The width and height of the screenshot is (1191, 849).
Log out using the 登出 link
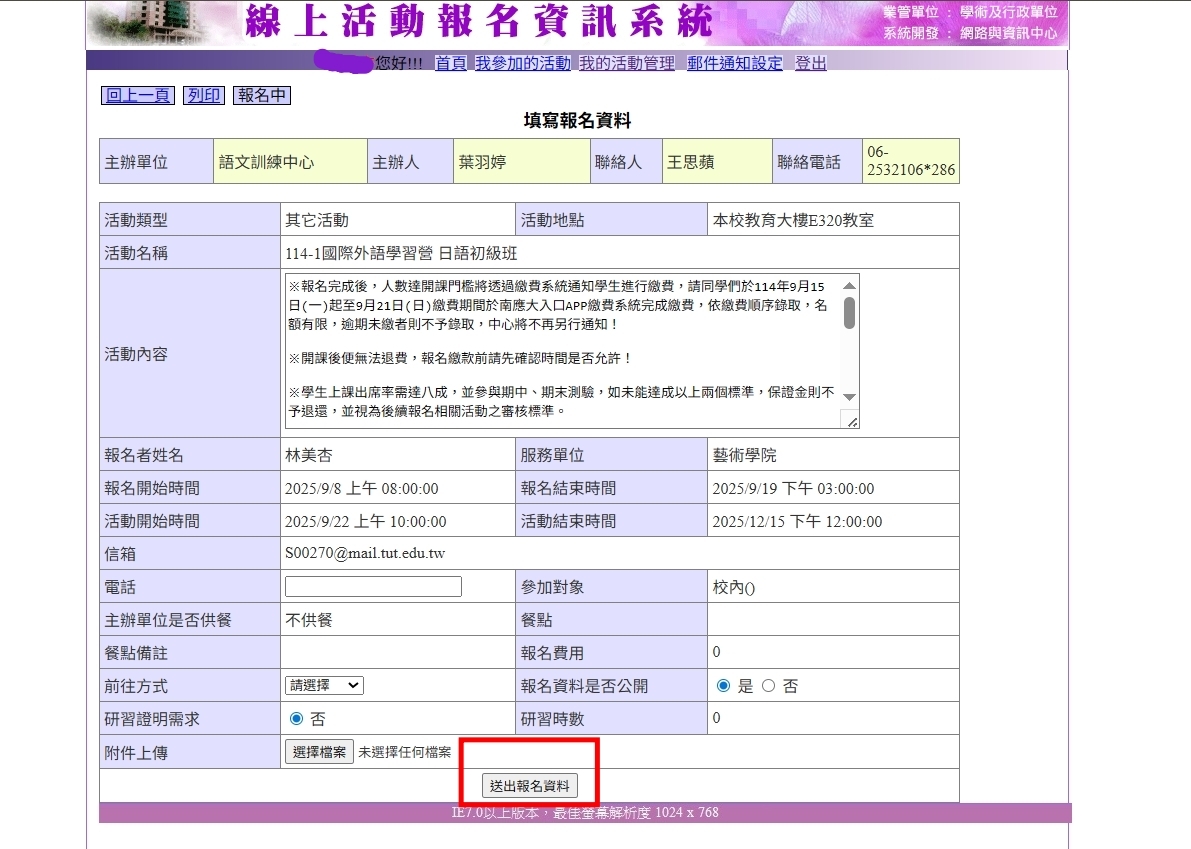point(811,63)
